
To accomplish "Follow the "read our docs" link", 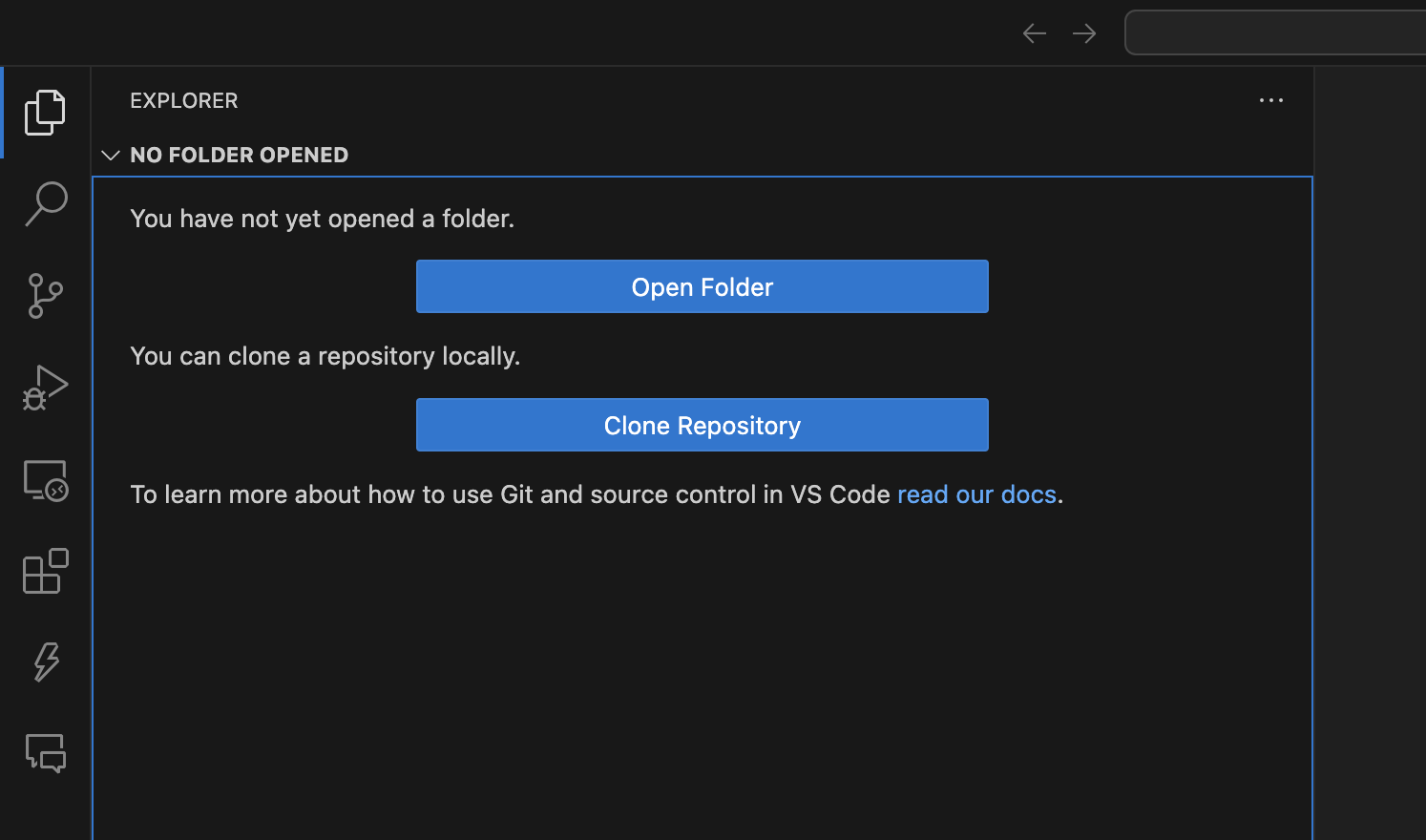I will tap(976, 494).
